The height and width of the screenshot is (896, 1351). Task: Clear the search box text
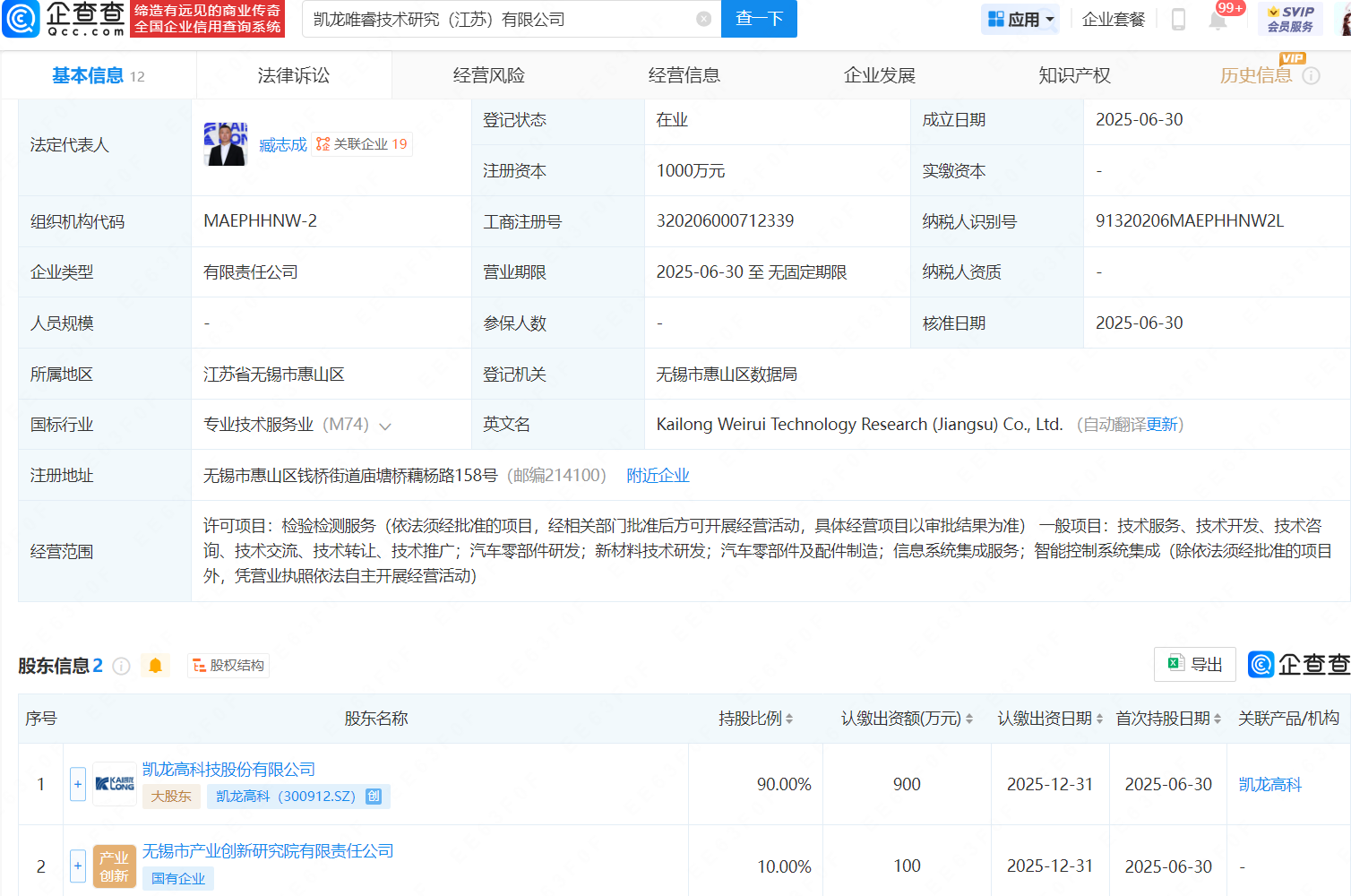pyautogui.click(x=704, y=19)
